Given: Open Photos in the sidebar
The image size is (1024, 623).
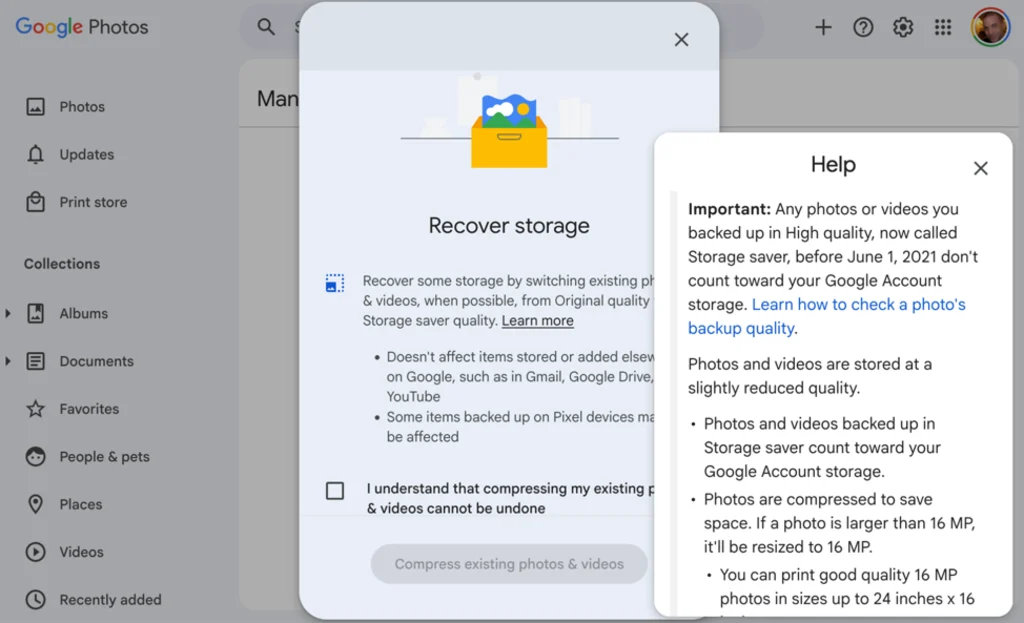Looking at the screenshot, I should (x=81, y=107).
